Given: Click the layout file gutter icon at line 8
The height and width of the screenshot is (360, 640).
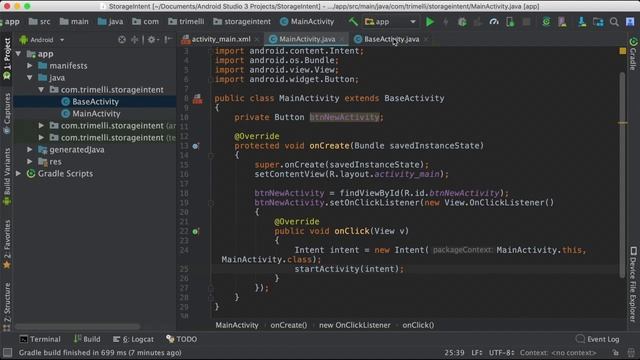Looking at the screenshot, I should pos(198,98).
